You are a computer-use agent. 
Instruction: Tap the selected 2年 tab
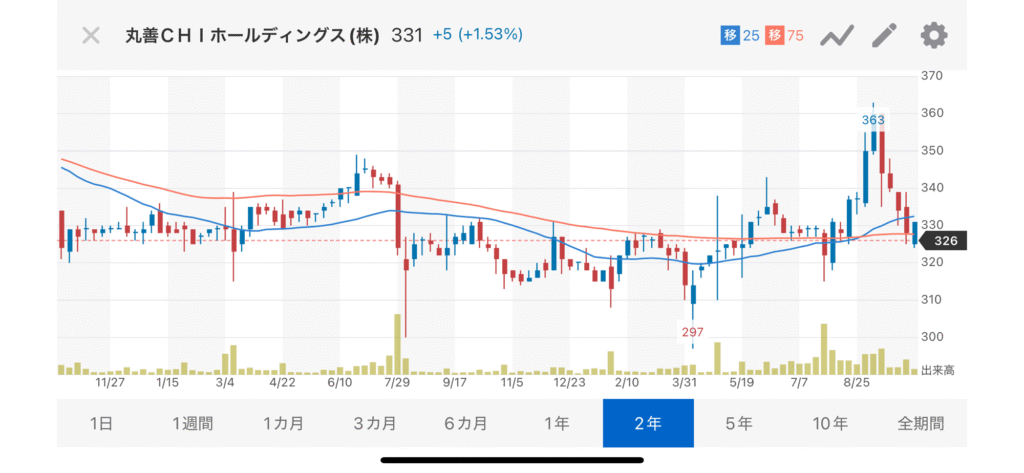[x=647, y=423]
